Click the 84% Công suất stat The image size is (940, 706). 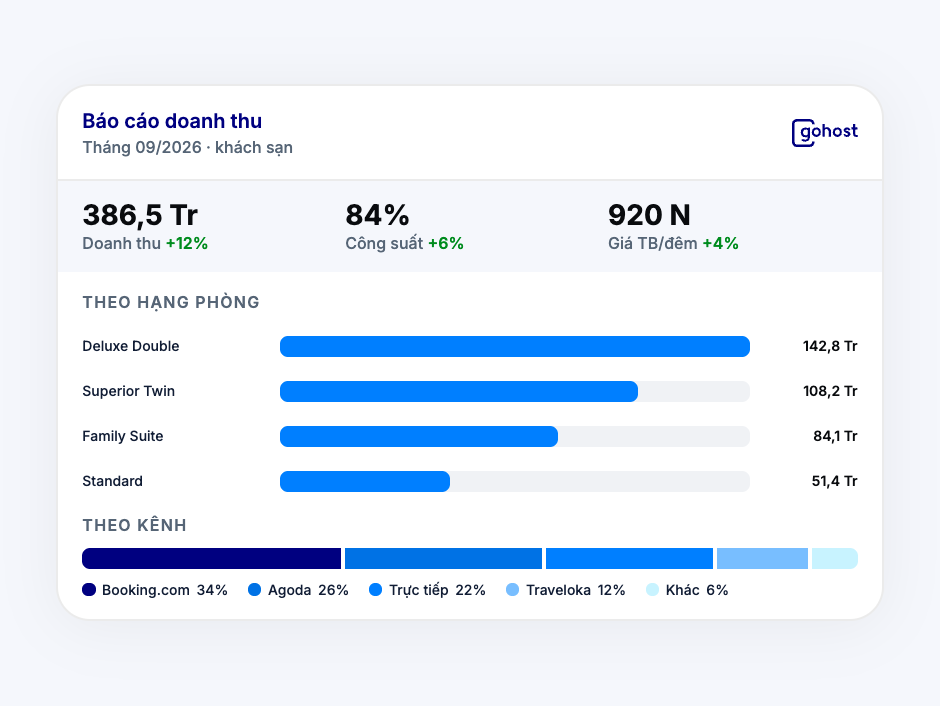point(405,227)
